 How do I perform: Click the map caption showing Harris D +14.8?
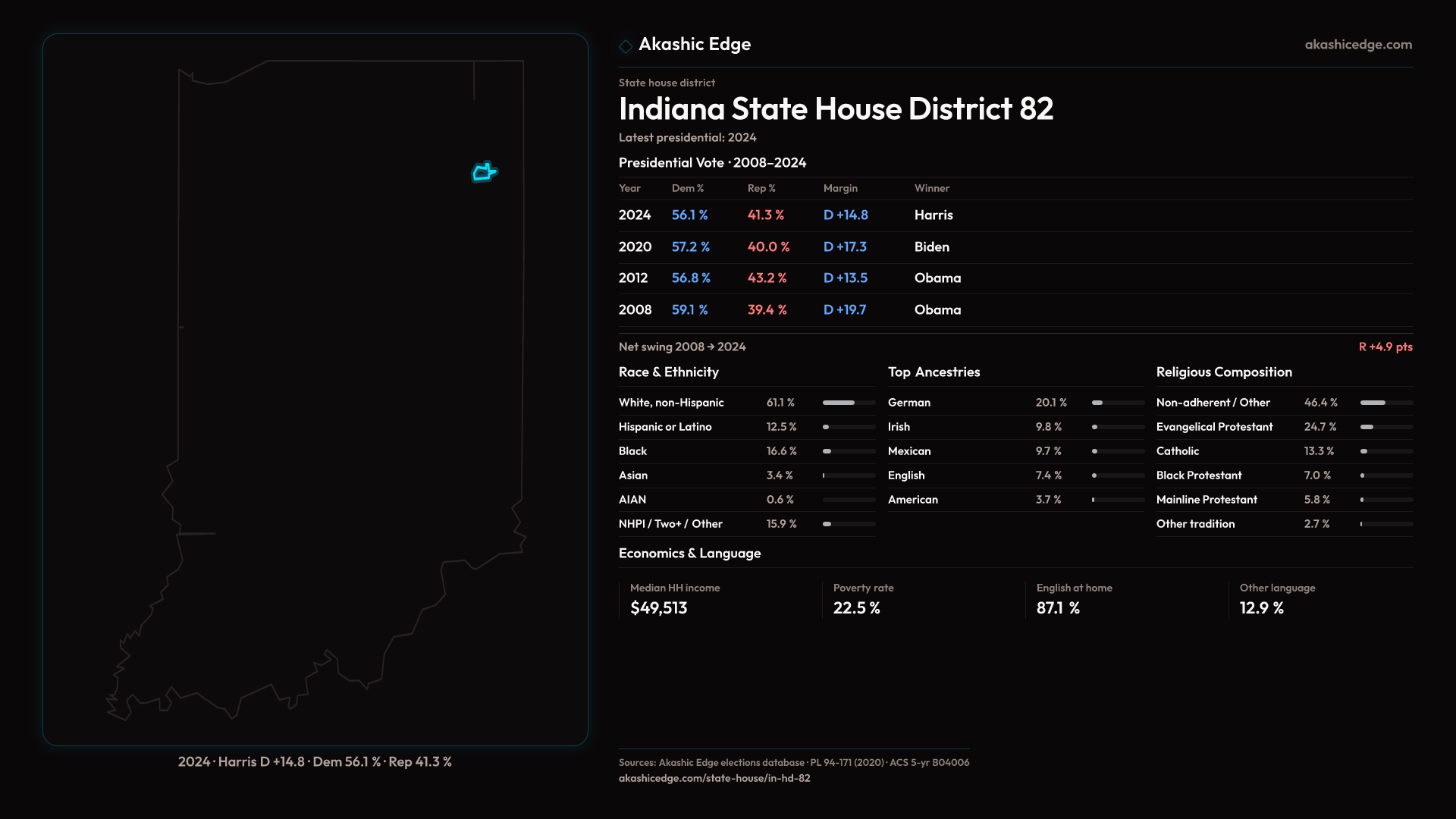[315, 762]
